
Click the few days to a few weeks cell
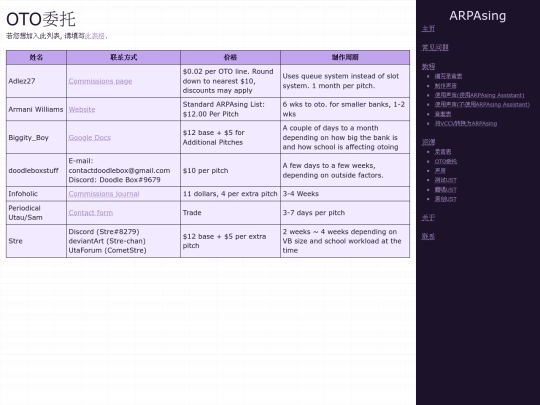[345, 170]
